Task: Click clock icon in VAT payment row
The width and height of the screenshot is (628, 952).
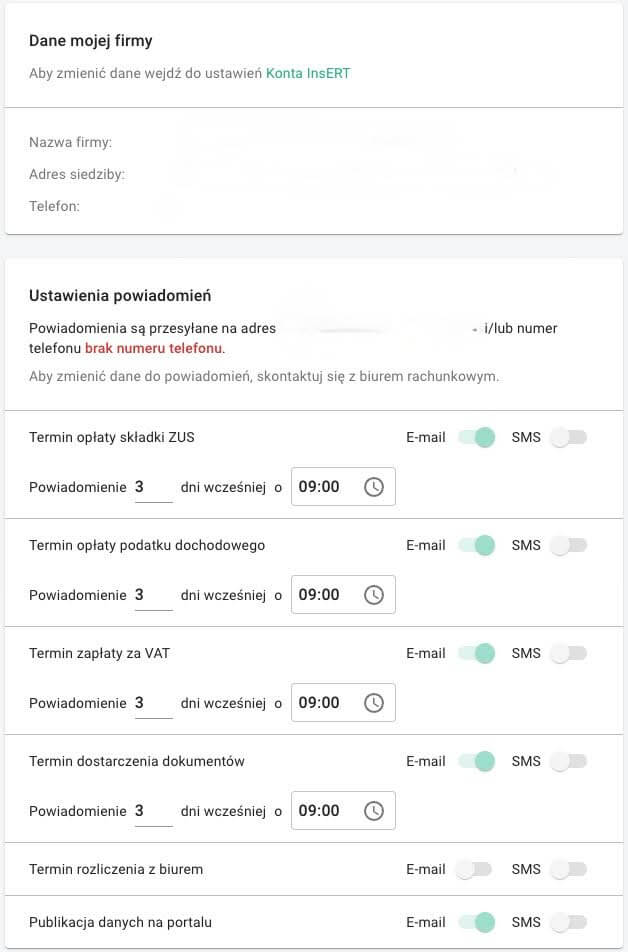Action: pos(373,703)
